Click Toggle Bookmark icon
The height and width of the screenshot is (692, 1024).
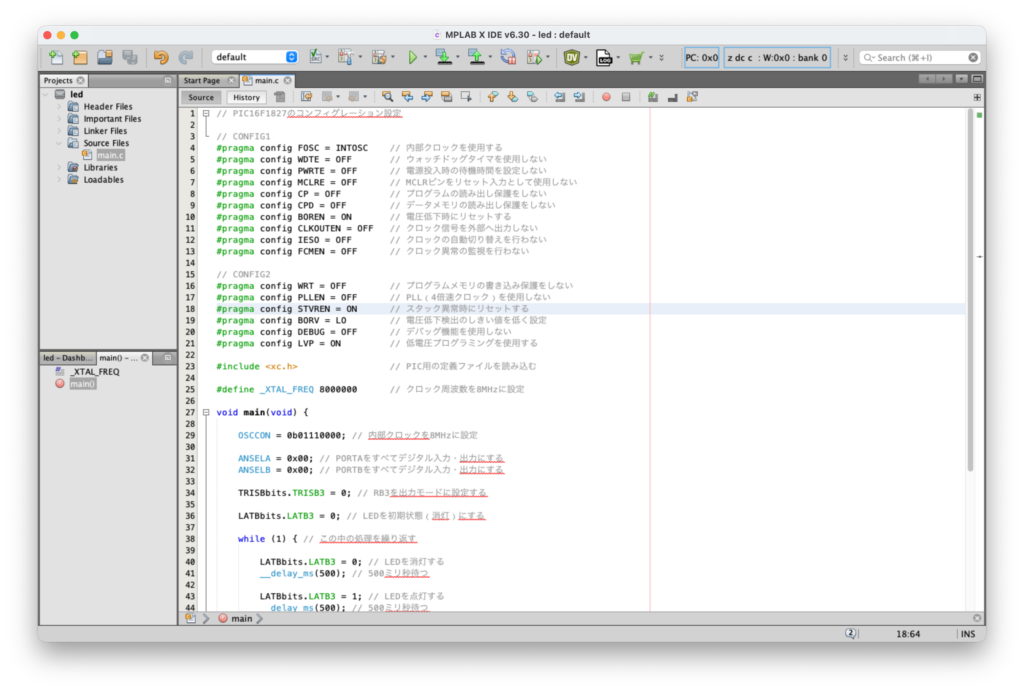coord(532,97)
